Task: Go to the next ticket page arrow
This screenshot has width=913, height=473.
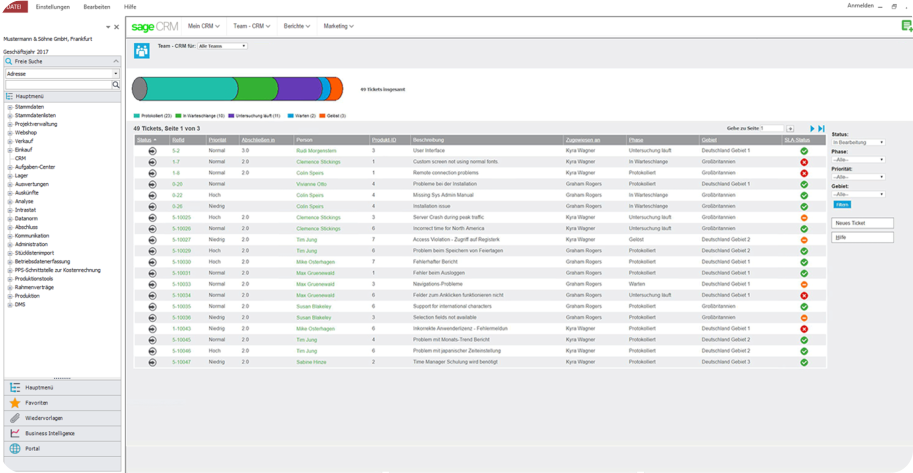Action: click(x=812, y=128)
